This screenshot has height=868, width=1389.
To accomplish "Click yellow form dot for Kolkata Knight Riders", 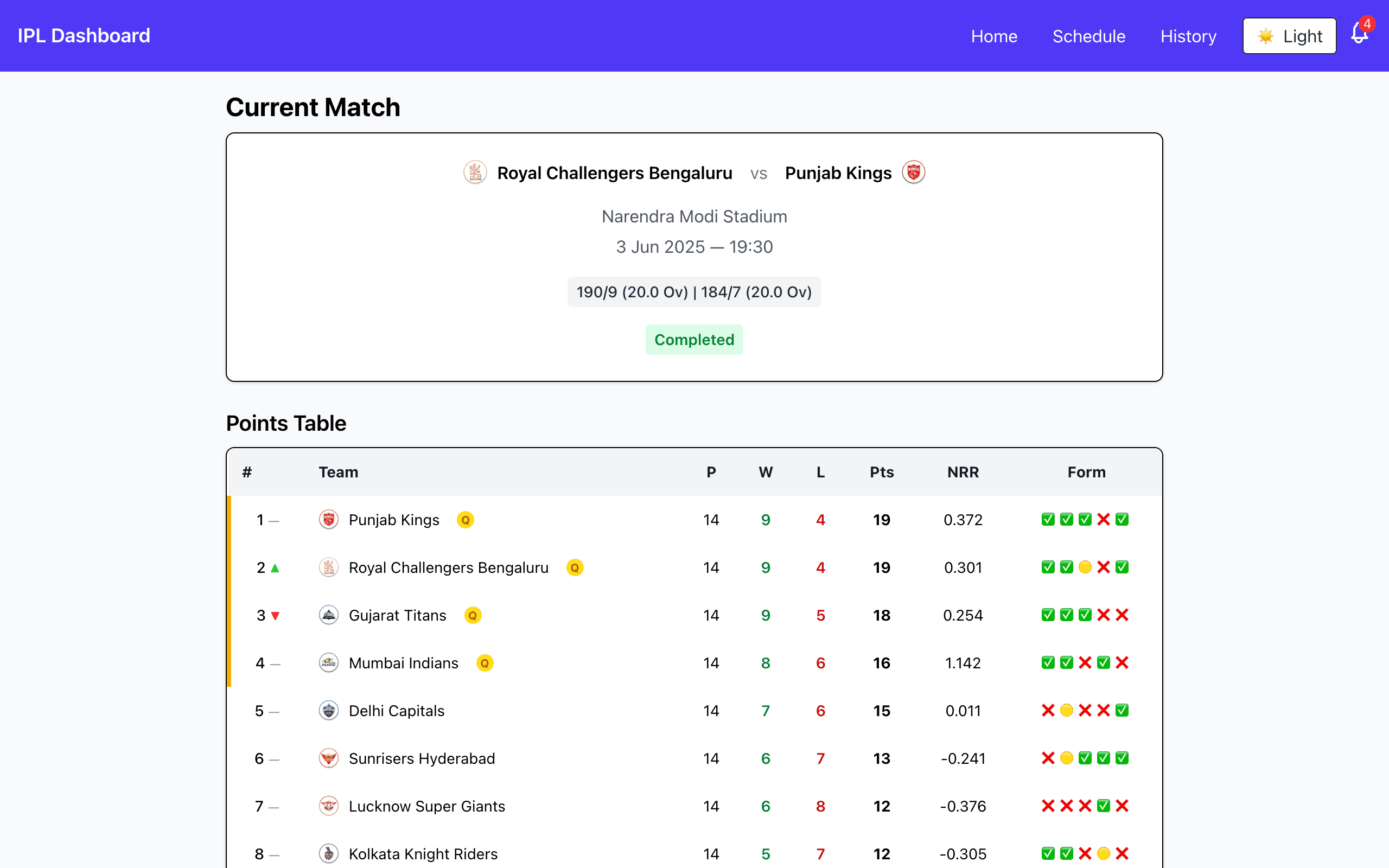I will pyautogui.click(x=1103, y=853).
